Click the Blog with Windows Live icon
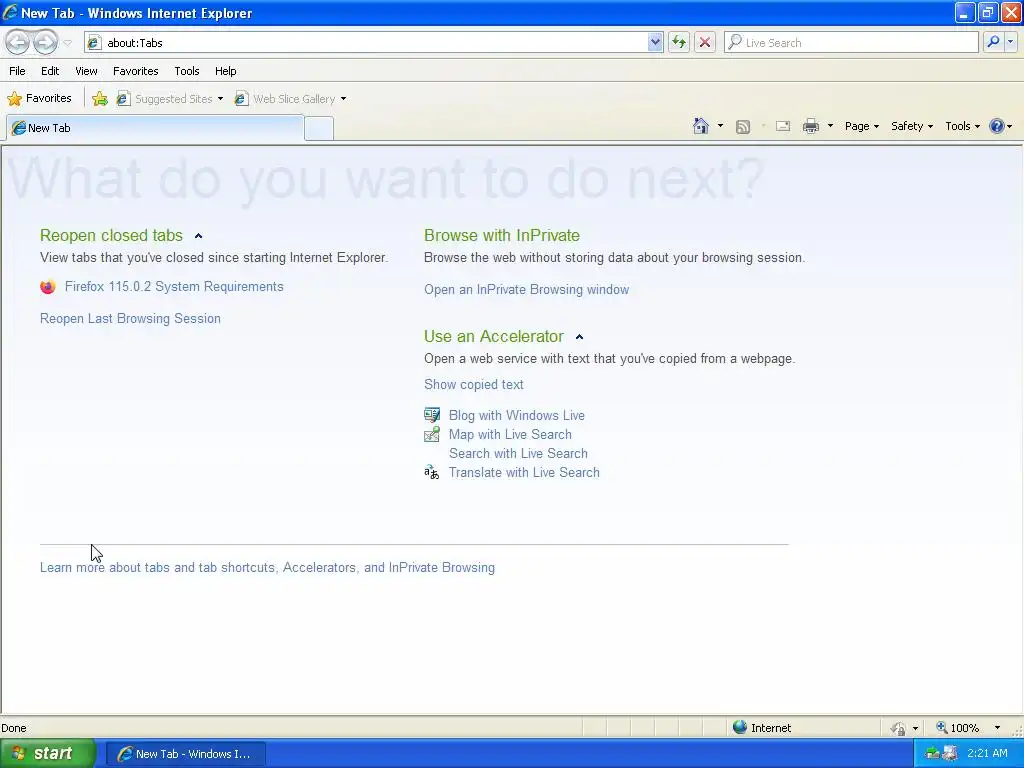The image size is (1024, 768). [432, 415]
